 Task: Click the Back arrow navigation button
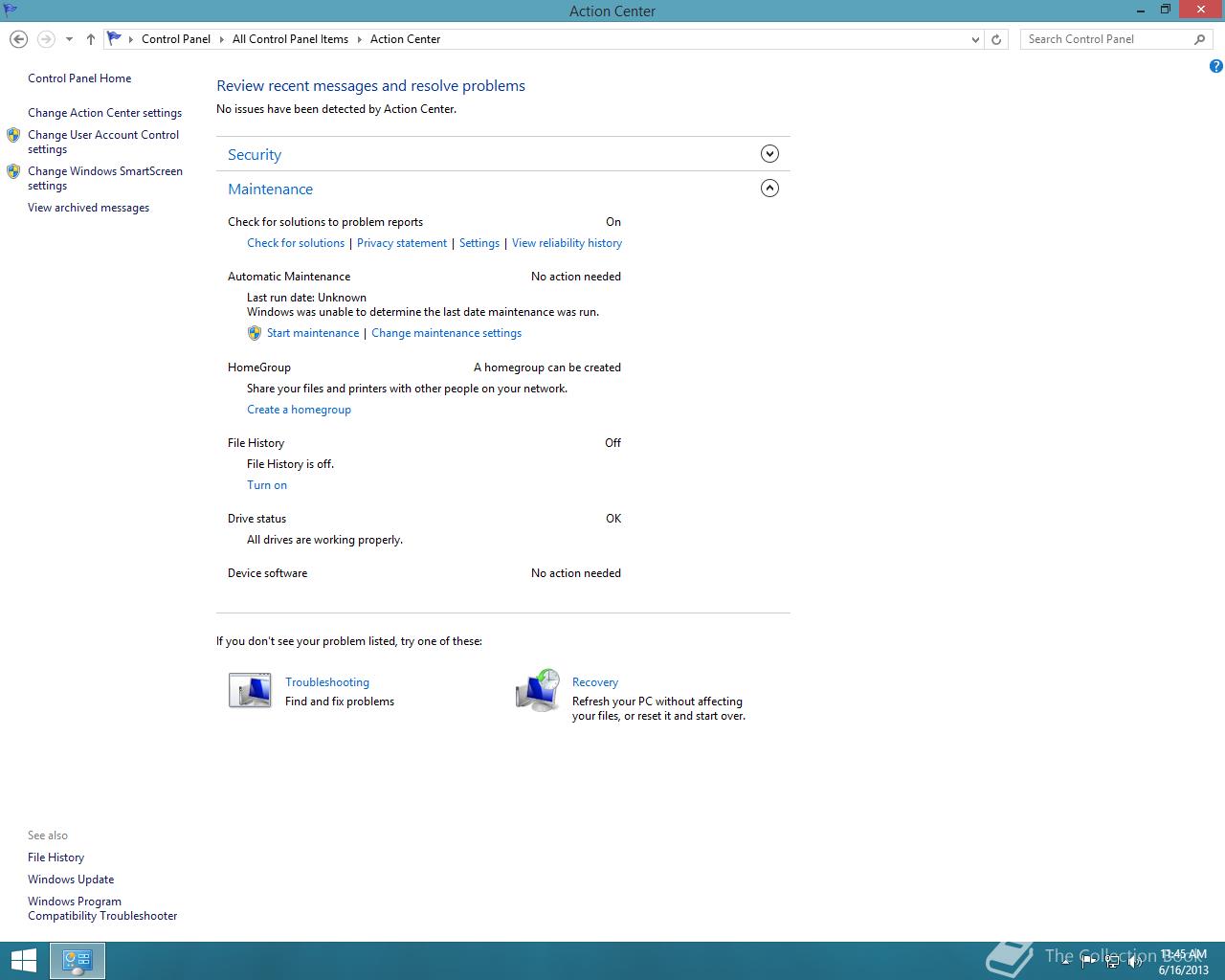[x=18, y=39]
